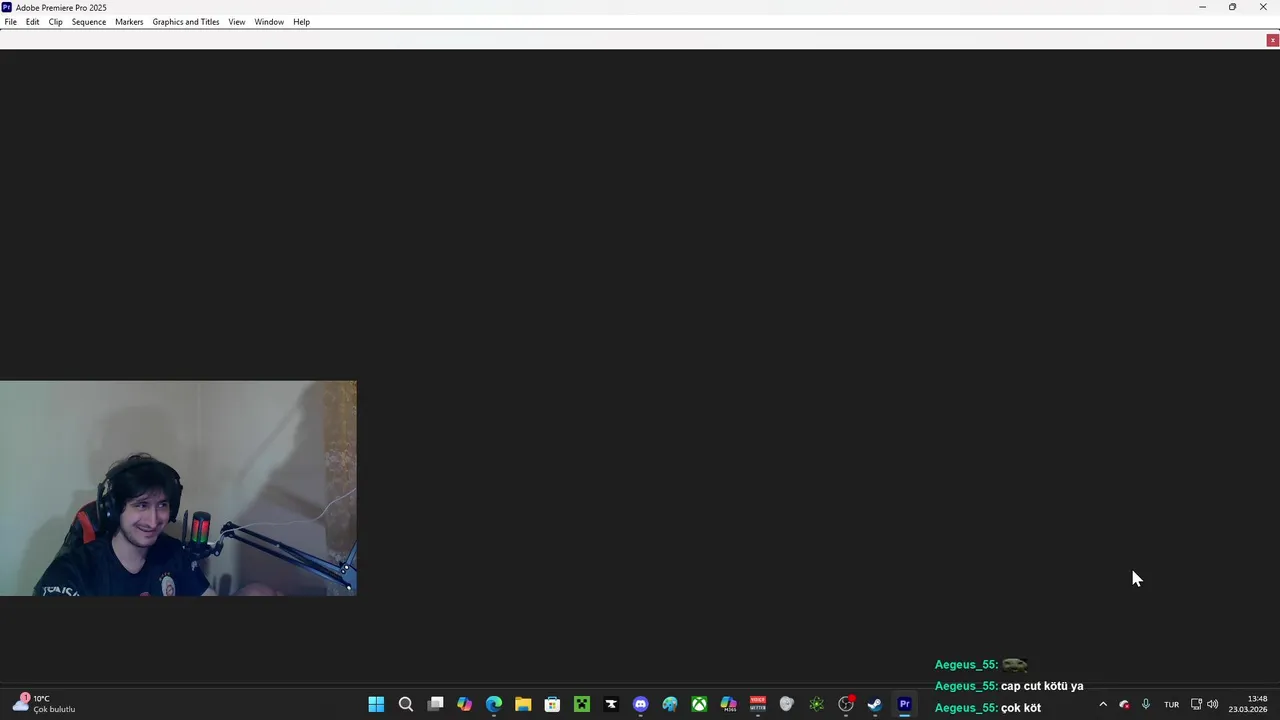Screen dimensions: 1280x720
Task: Click the microphone tray icon
Action: click(x=1146, y=704)
